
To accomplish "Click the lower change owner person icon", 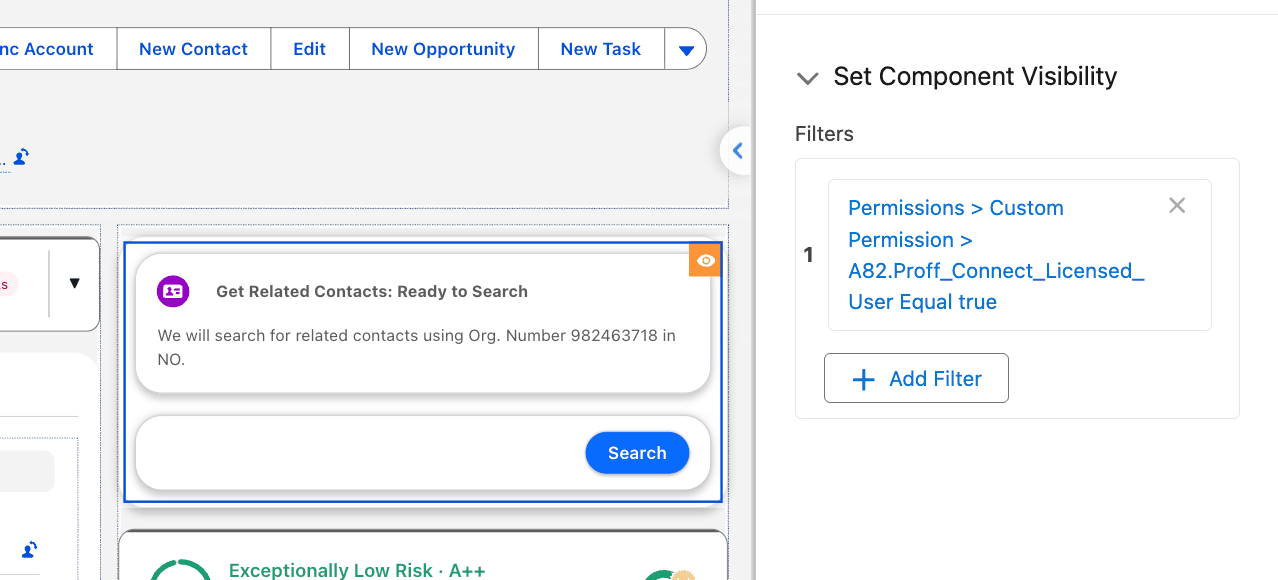I will (x=29, y=549).
